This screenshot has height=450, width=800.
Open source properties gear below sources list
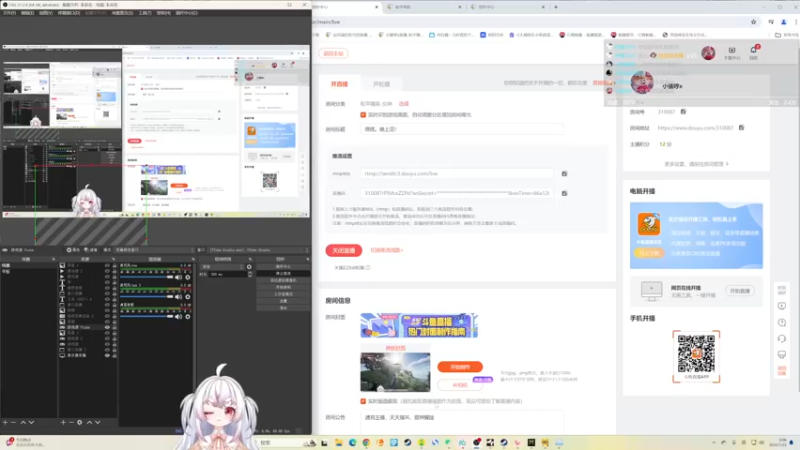80,422
